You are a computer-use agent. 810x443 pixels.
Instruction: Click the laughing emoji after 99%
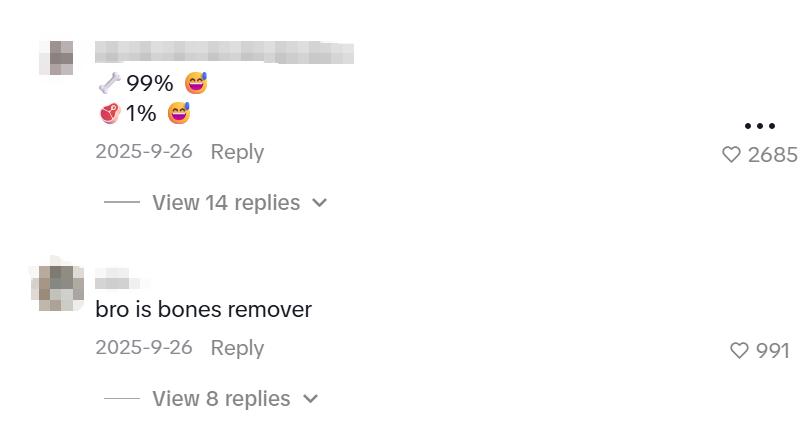(196, 83)
